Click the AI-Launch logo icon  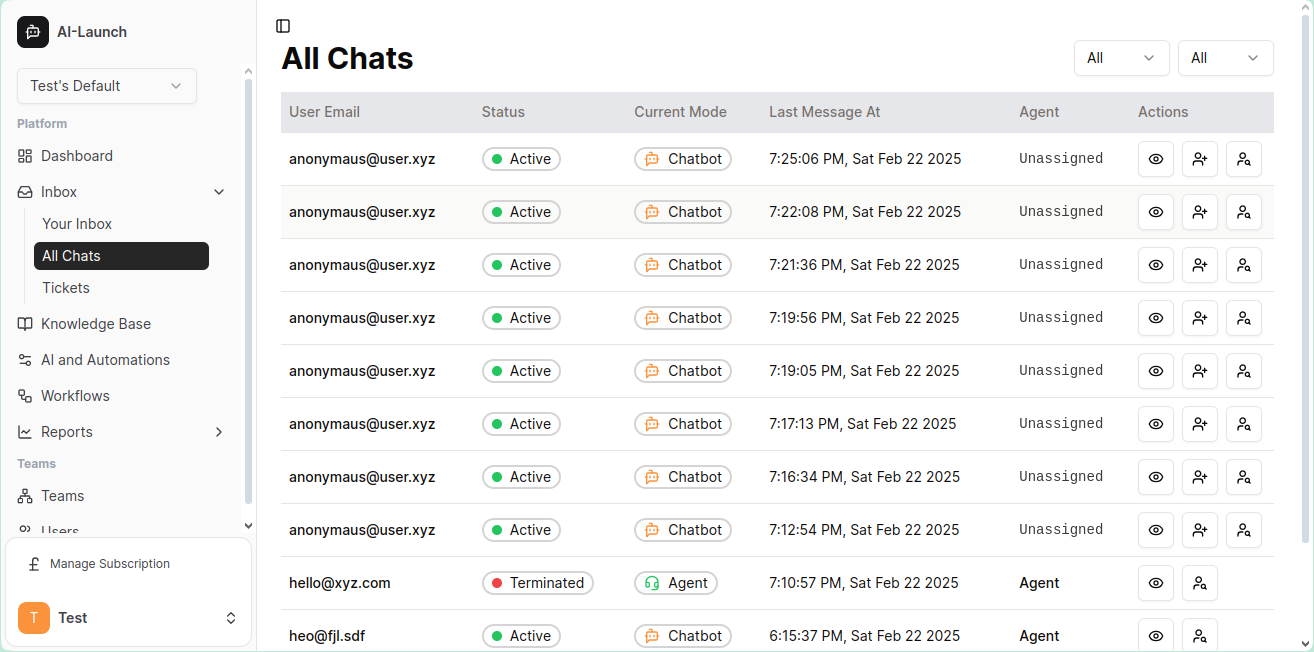(x=33, y=32)
